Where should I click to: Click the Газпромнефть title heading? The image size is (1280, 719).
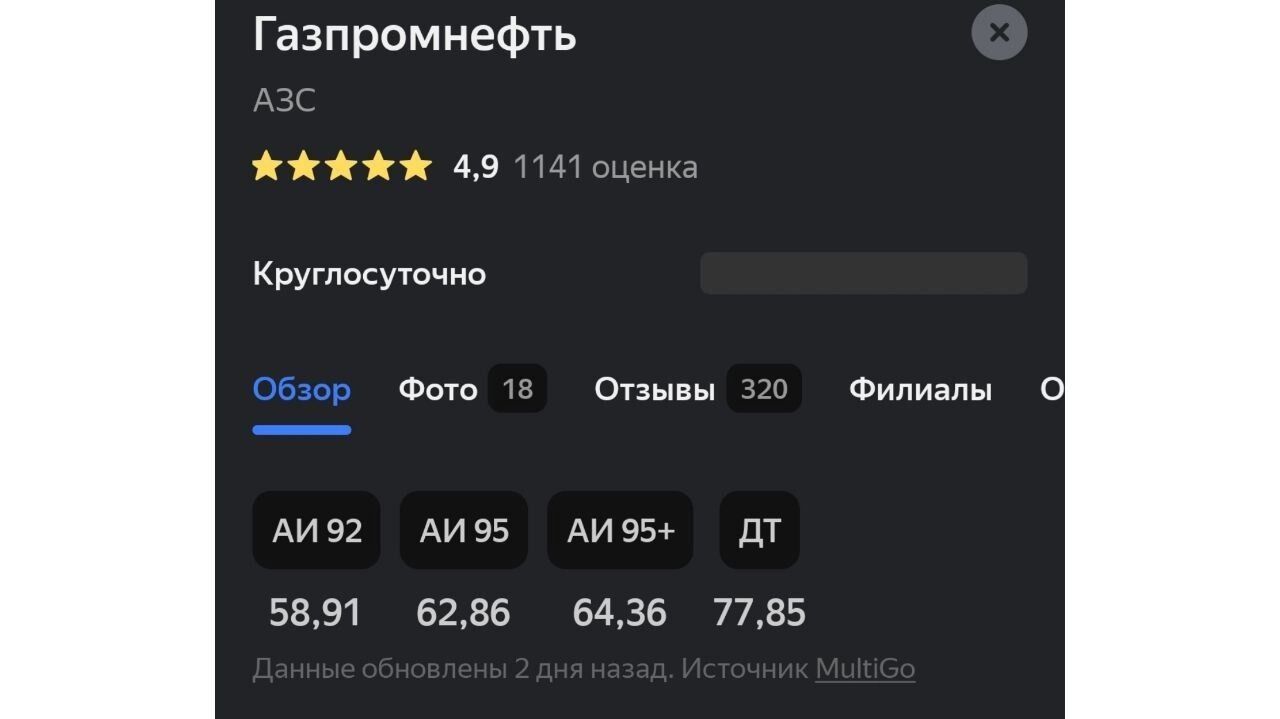coord(414,35)
